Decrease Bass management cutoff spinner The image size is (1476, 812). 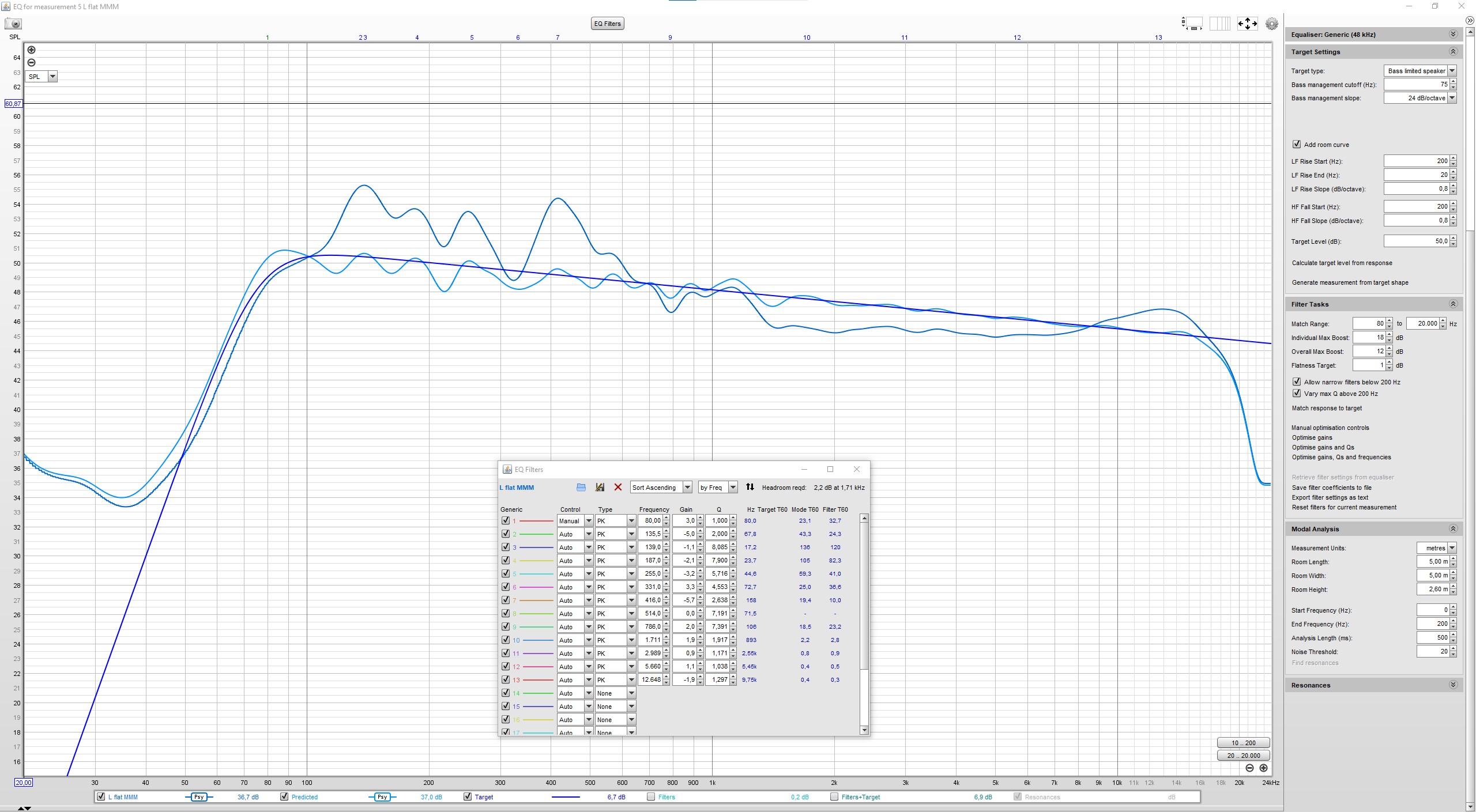(x=1453, y=87)
